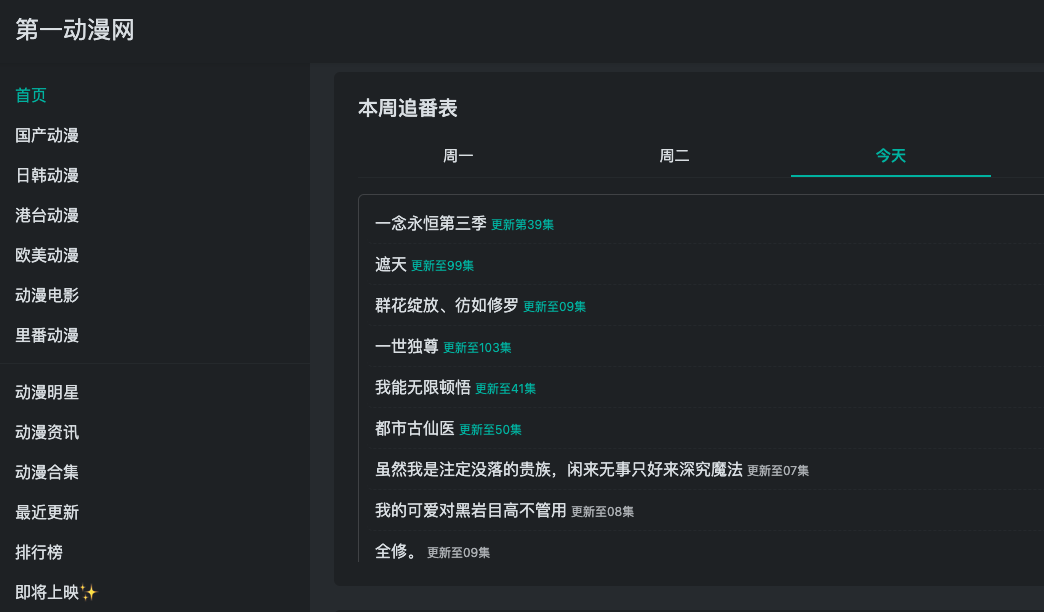Open 遮天 from today's list
The height and width of the screenshot is (612, 1044).
point(391,265)
